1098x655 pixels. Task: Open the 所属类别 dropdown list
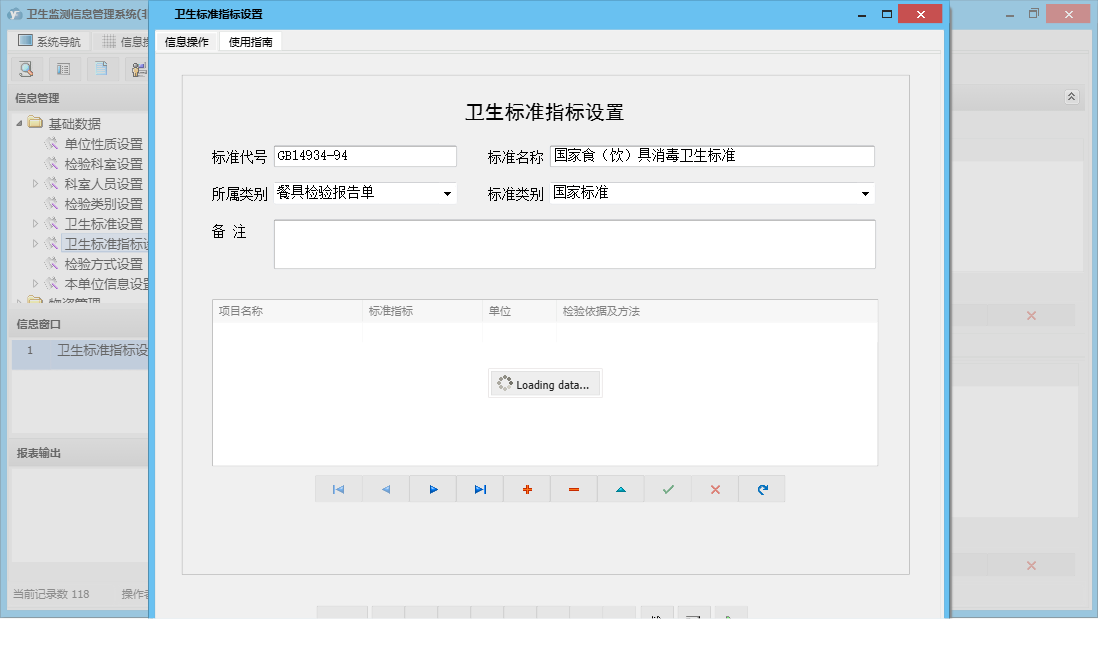point(444,194)
